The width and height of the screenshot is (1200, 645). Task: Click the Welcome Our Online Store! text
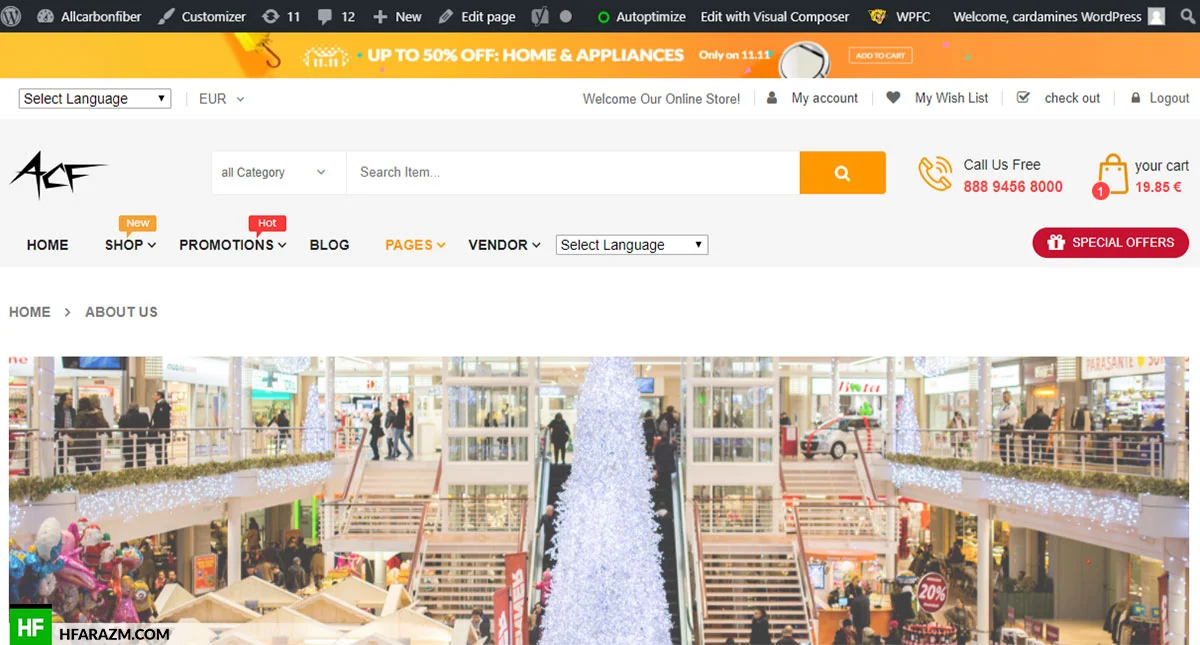[662, 98]
